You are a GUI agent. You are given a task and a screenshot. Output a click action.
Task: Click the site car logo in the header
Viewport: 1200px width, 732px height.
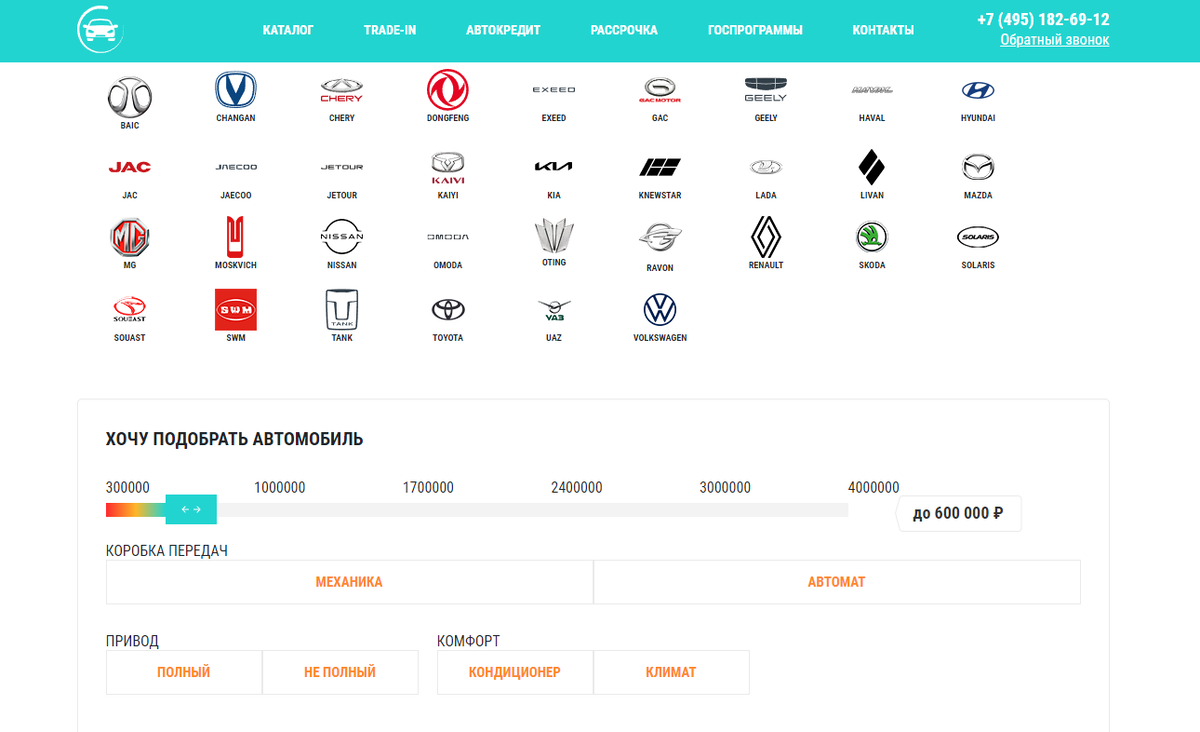pos(101,29)
